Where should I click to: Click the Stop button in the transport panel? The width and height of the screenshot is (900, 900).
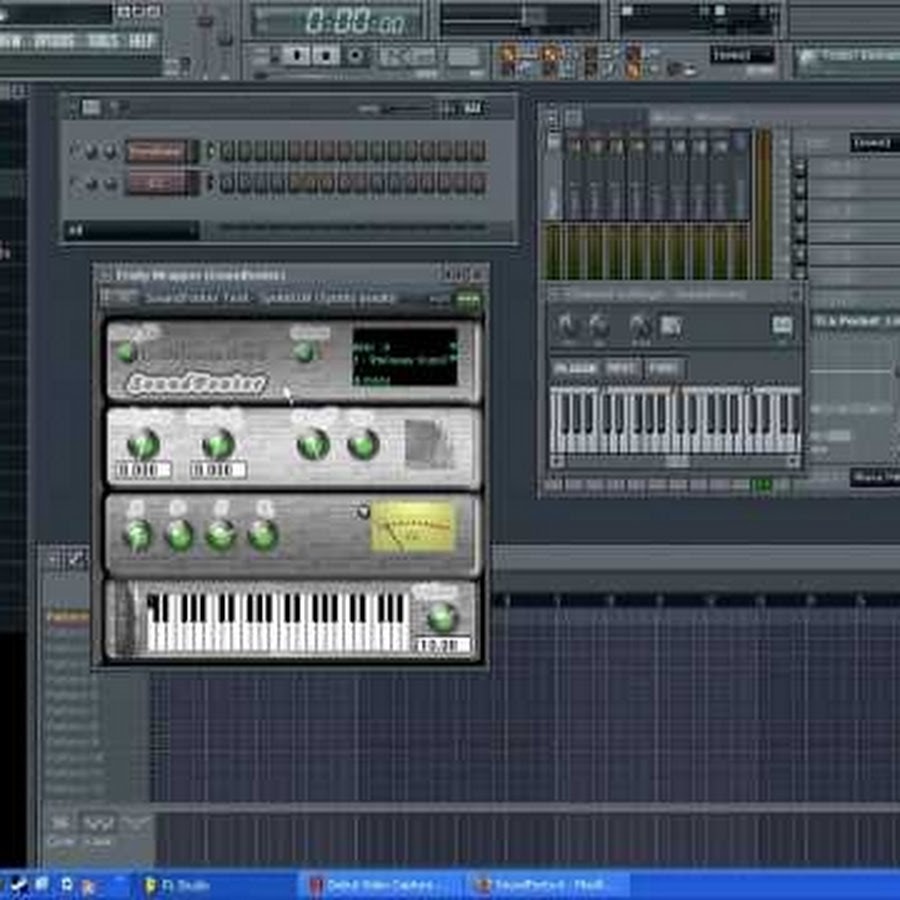(x=326, y=56)
